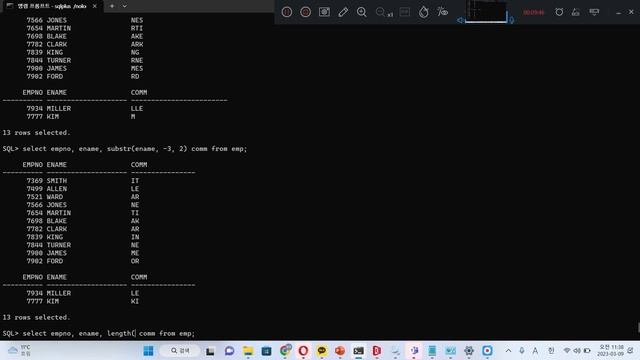Open KakaoTalk from taskbar
The width and height of the screenshot is (640, 360).
click(322, 351)
